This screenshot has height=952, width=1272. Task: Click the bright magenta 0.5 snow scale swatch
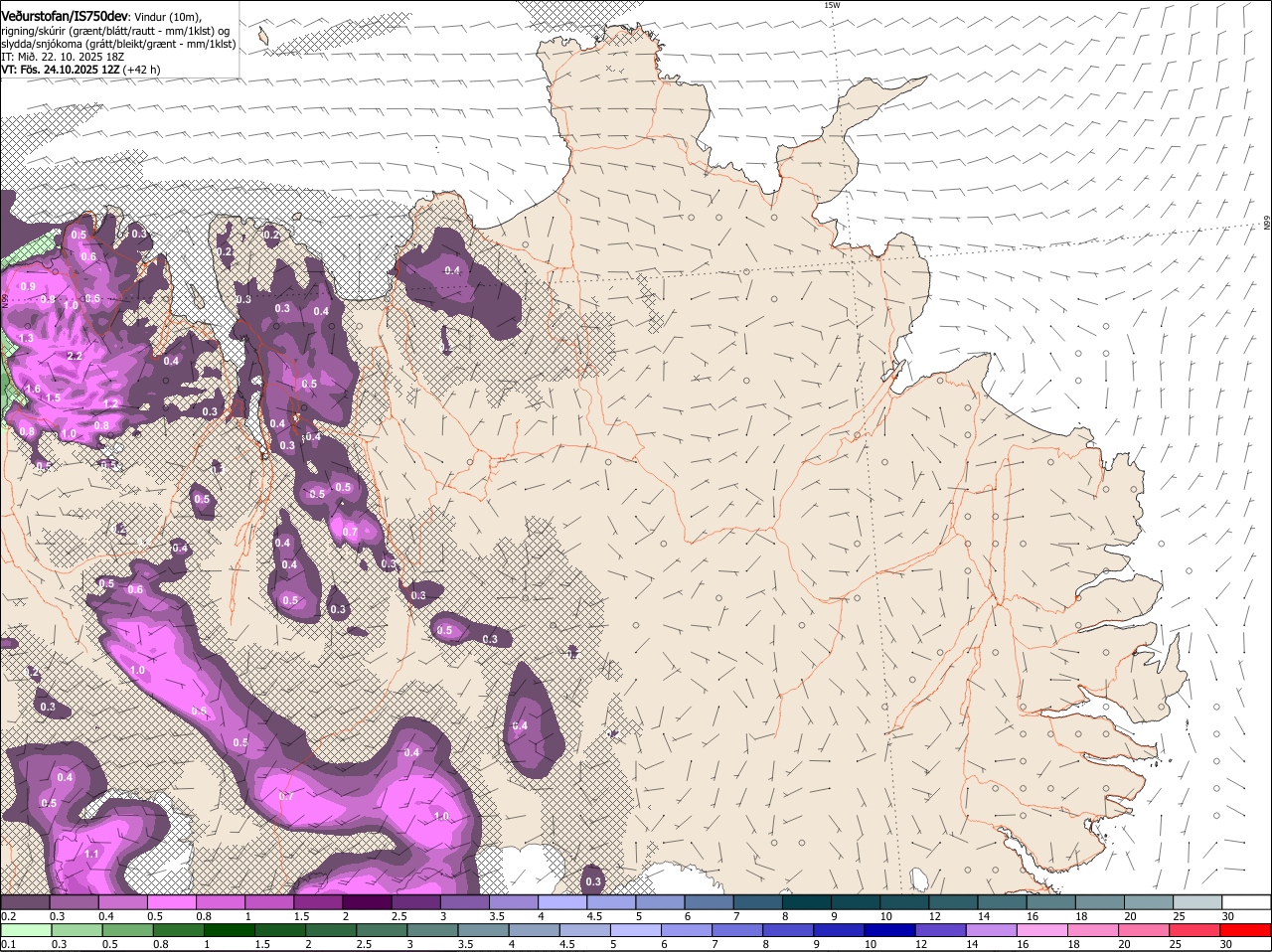point(172,902)
